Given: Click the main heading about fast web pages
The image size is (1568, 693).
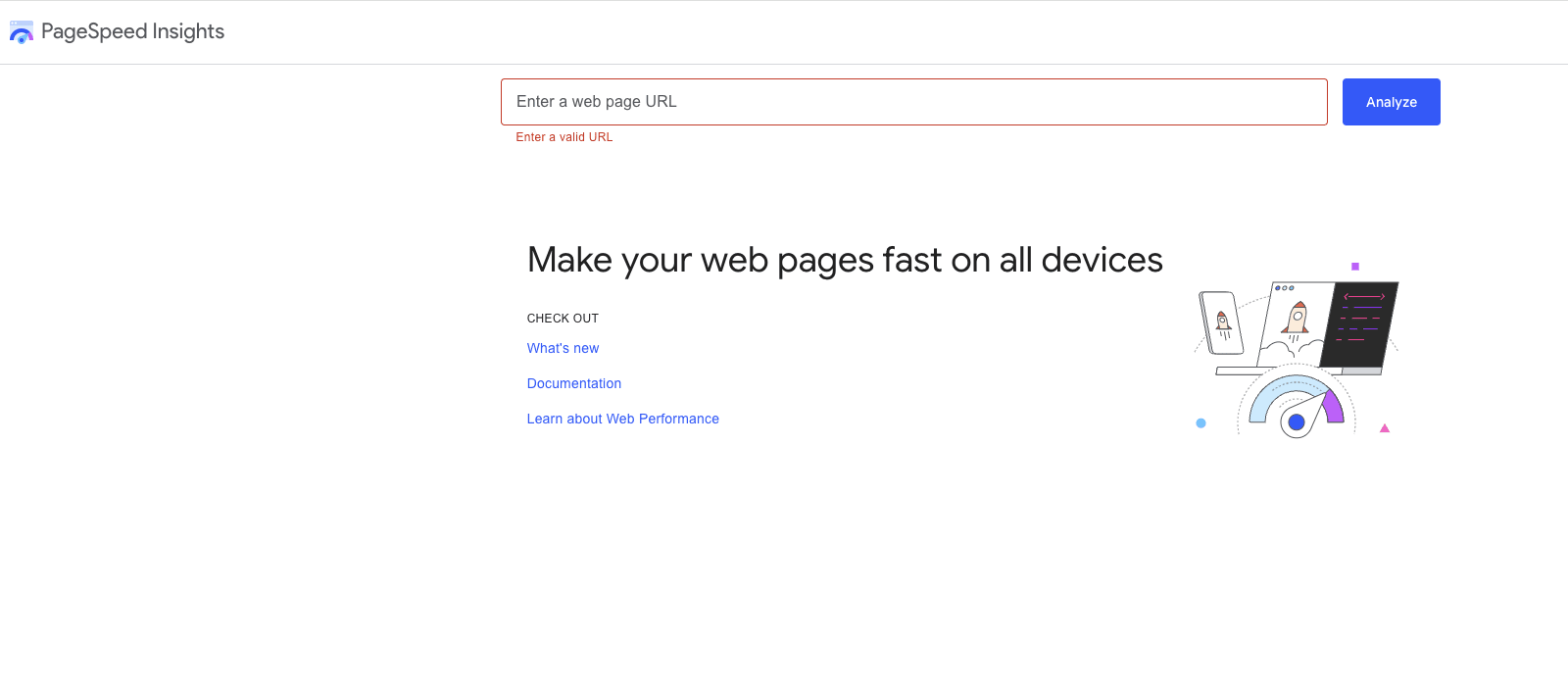Looking at the screenshot, I should click(x=844, y=260).
